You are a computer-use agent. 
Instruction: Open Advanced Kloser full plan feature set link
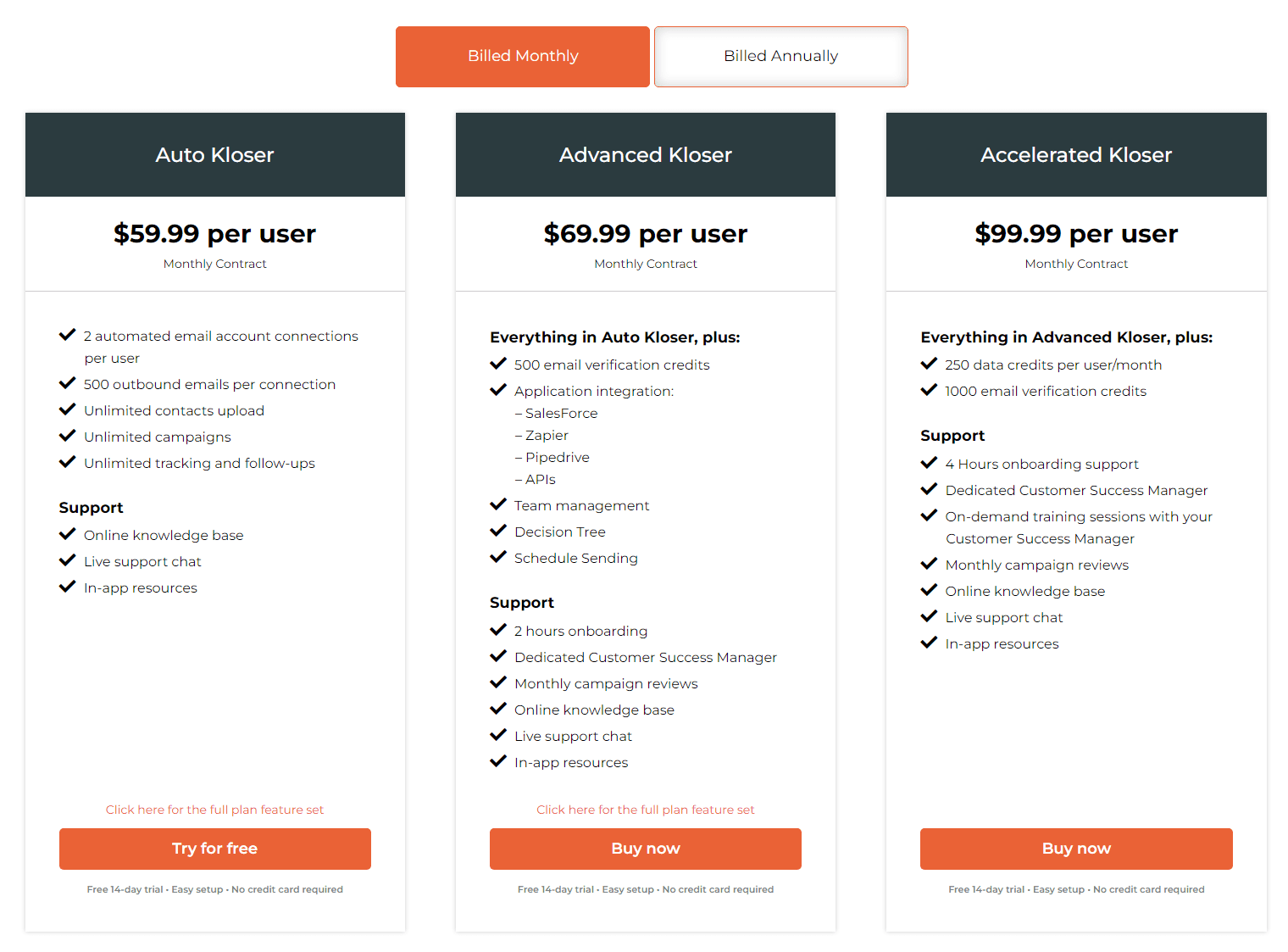tap(645, 810)
